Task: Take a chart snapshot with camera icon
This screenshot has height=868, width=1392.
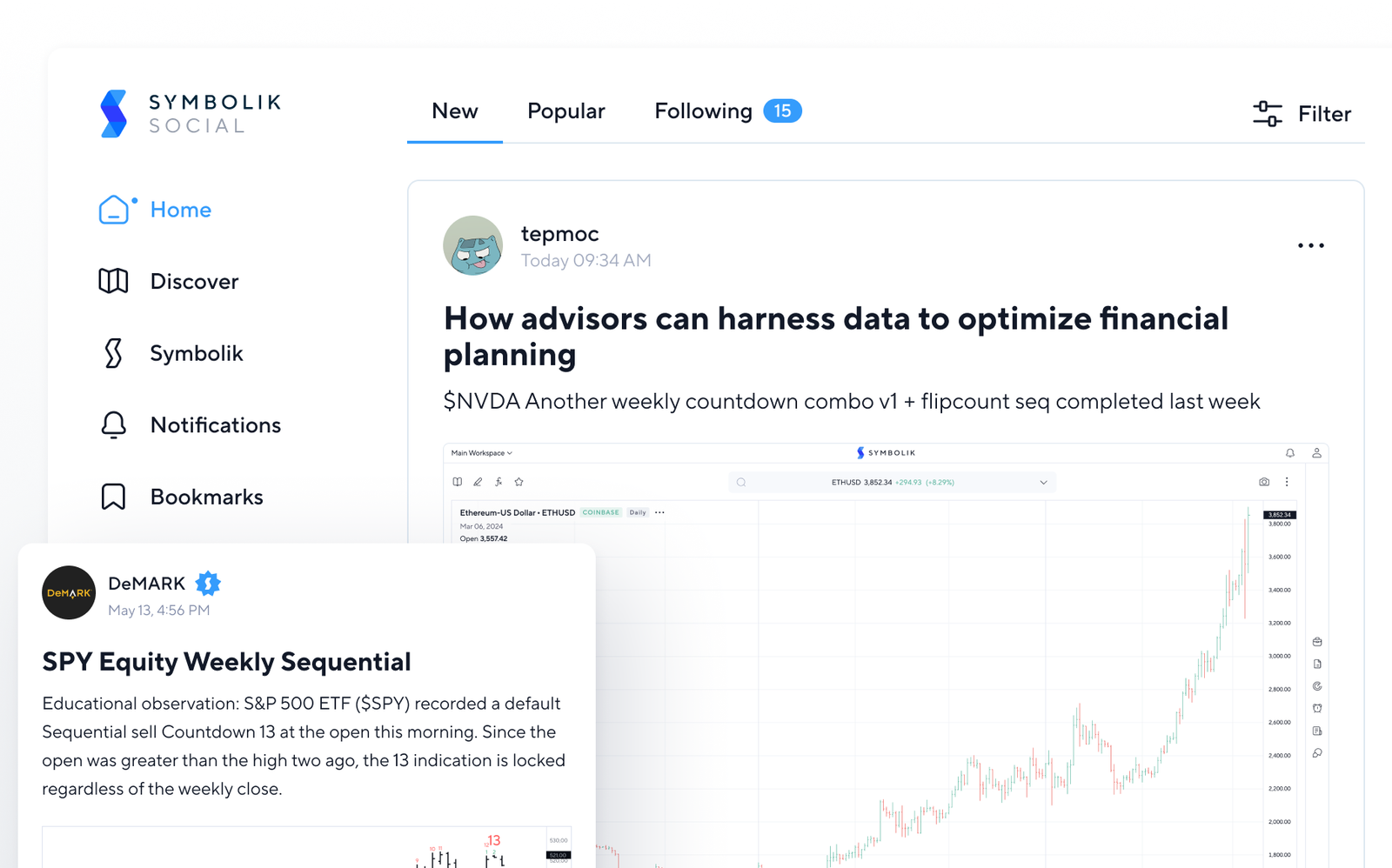Action: click(1264, 482)
